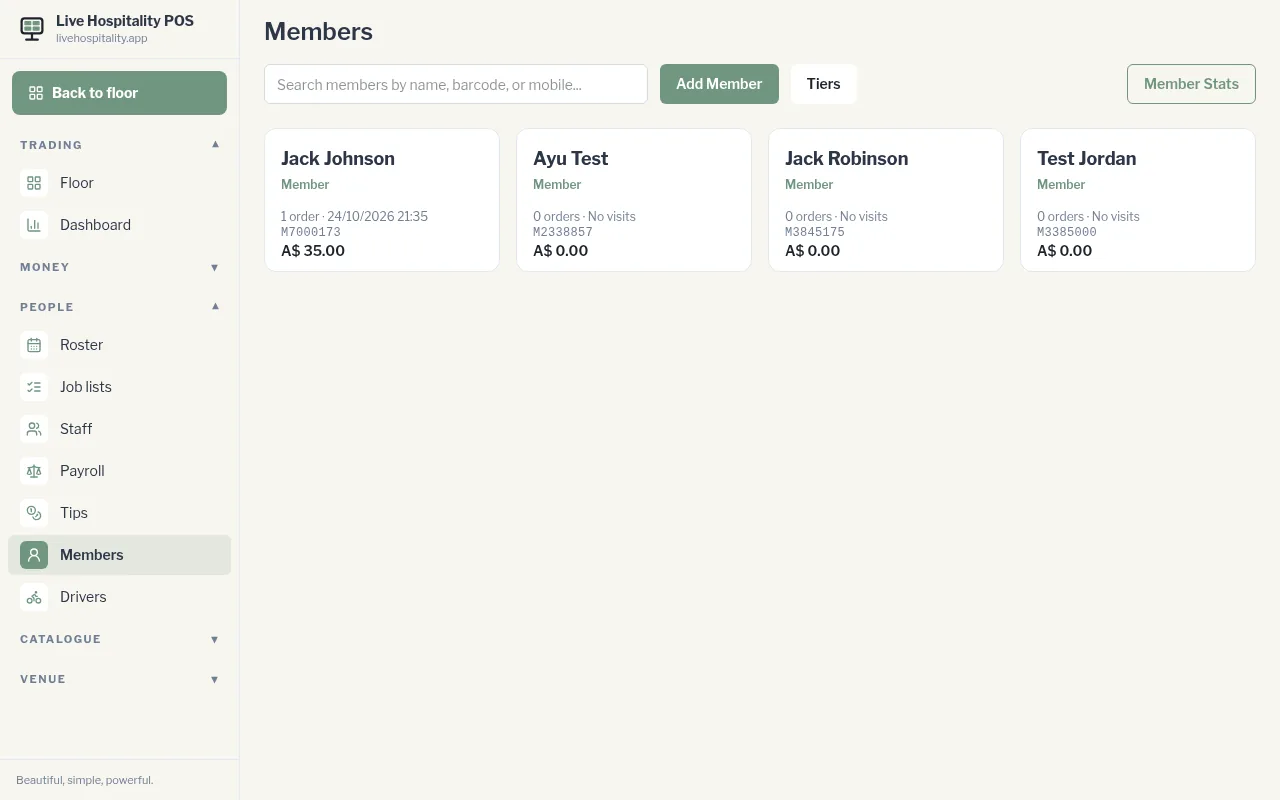Click the Add Member button
The image size is (1280, 800).
(719, 84)
